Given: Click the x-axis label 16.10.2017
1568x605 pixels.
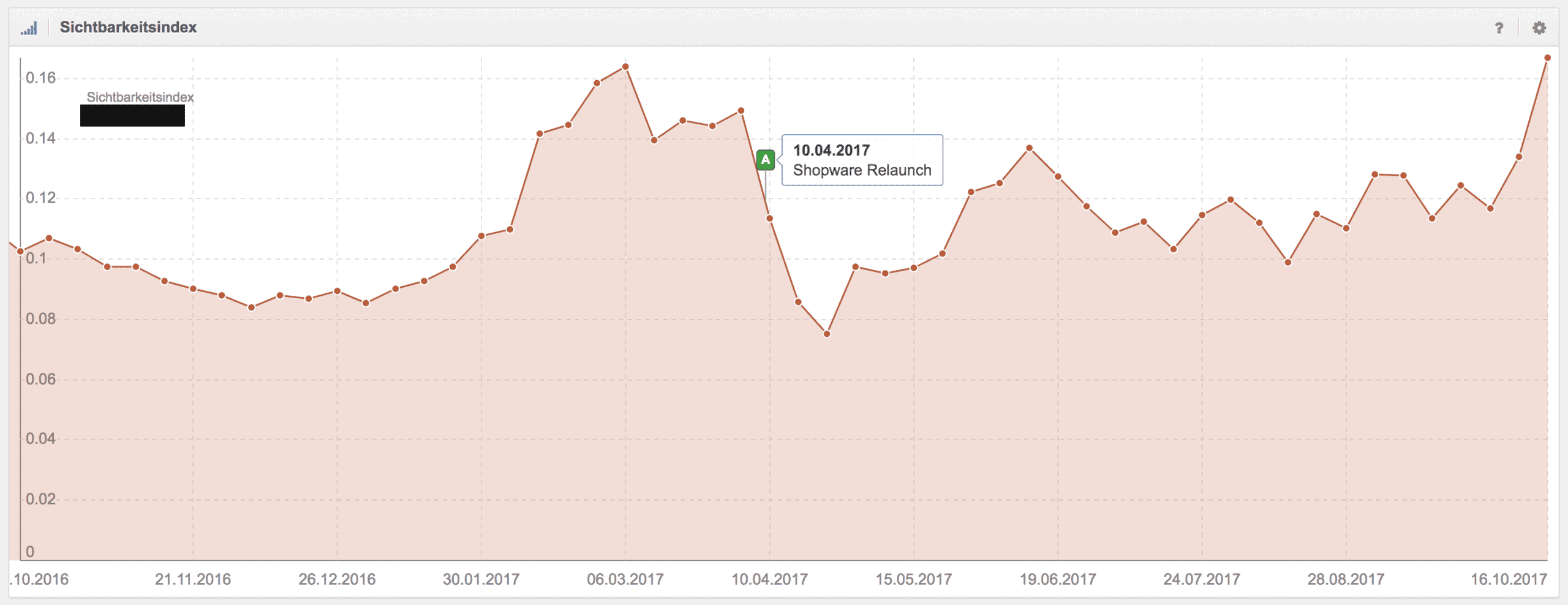Looking at the screenshot, I should point(1509,579).
